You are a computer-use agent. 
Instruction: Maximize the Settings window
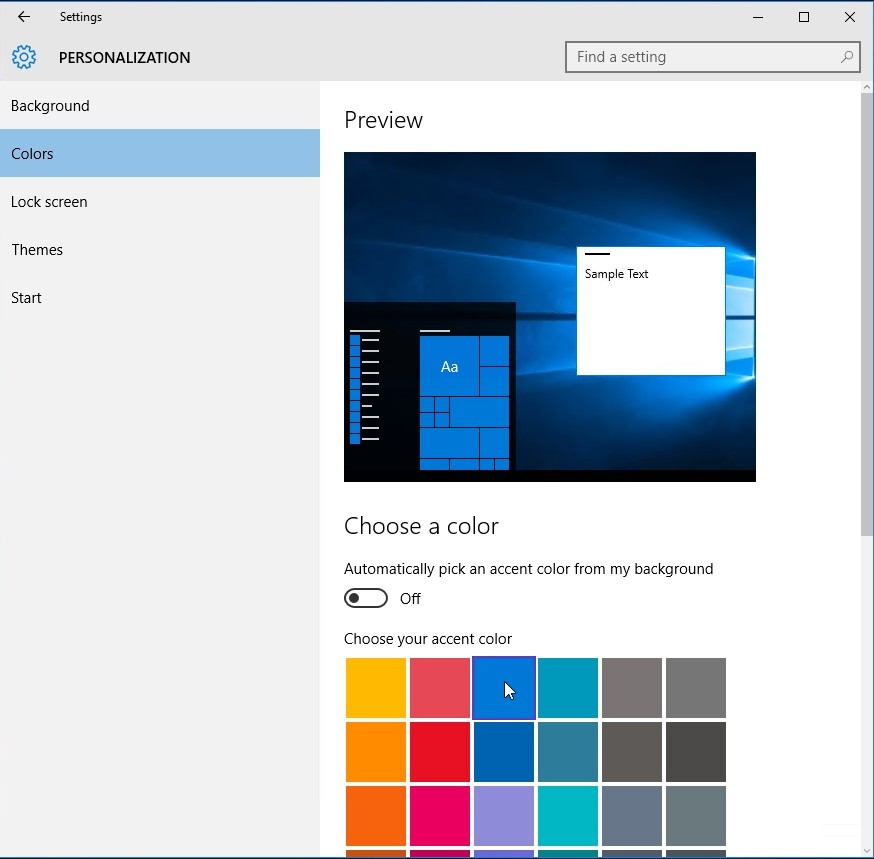pos(804,17)
